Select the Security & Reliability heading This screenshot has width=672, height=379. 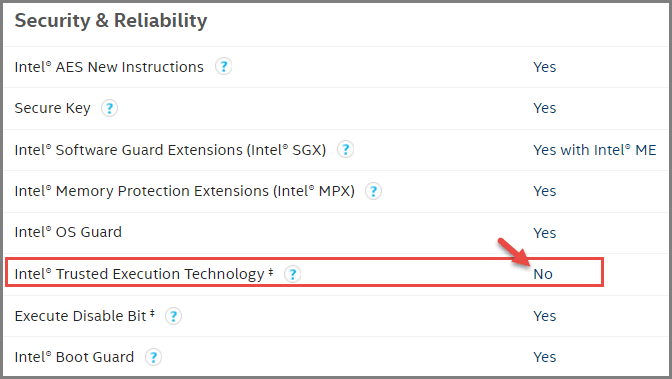point(111,21)
